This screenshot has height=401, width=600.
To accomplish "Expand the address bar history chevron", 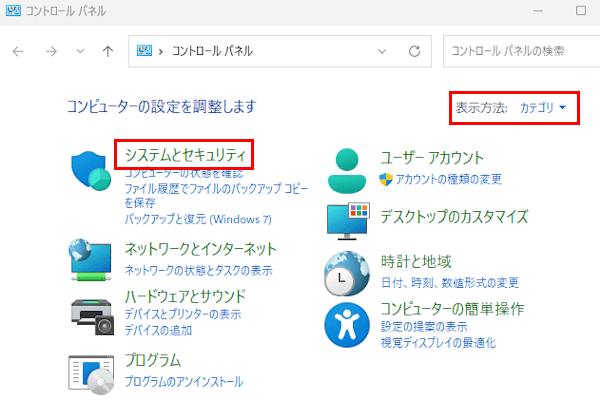I will [x=381, y=51].
